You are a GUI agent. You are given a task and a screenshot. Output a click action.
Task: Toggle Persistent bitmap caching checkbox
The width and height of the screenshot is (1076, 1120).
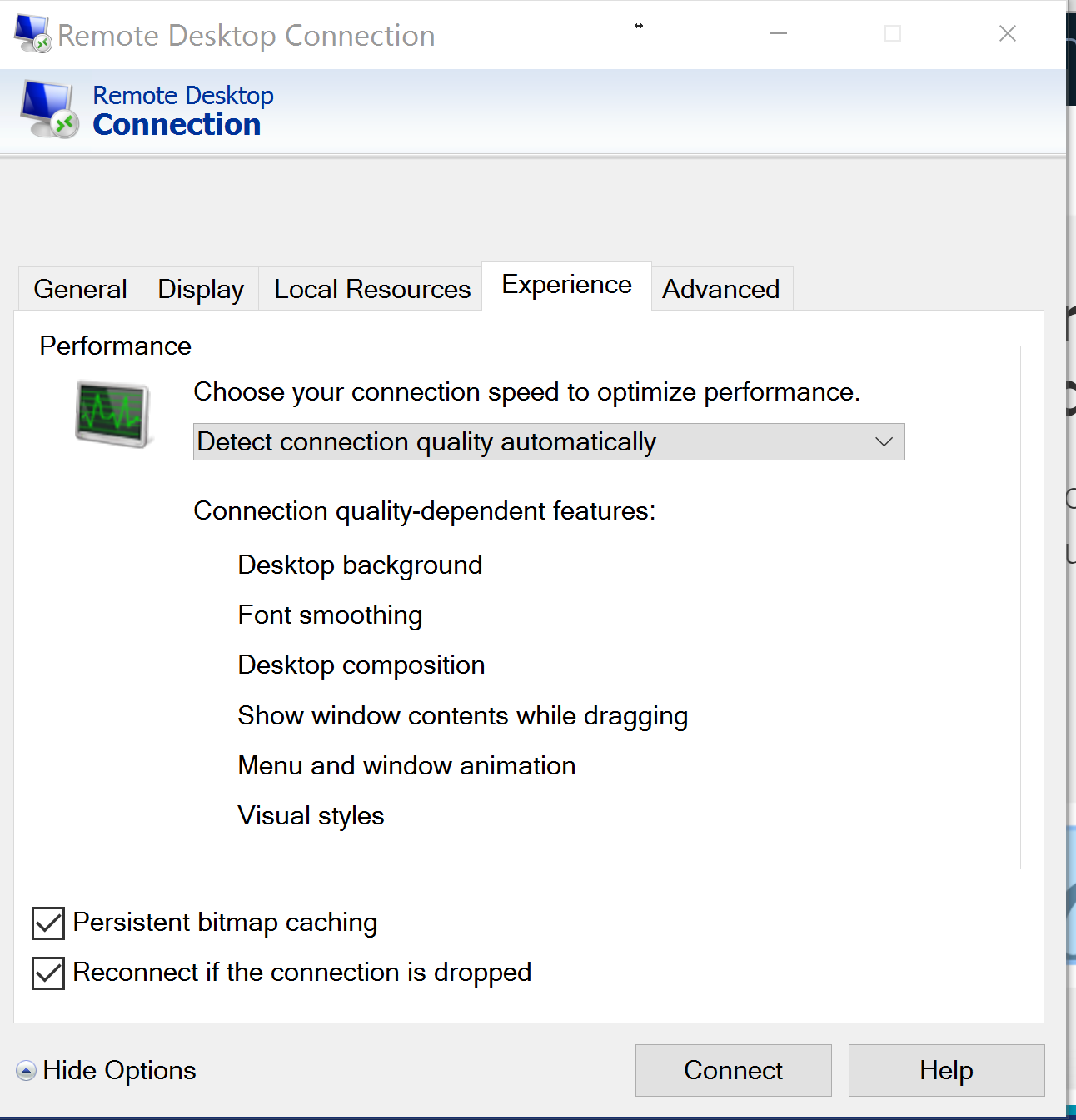pyautogui.click(x=48, y=923)
